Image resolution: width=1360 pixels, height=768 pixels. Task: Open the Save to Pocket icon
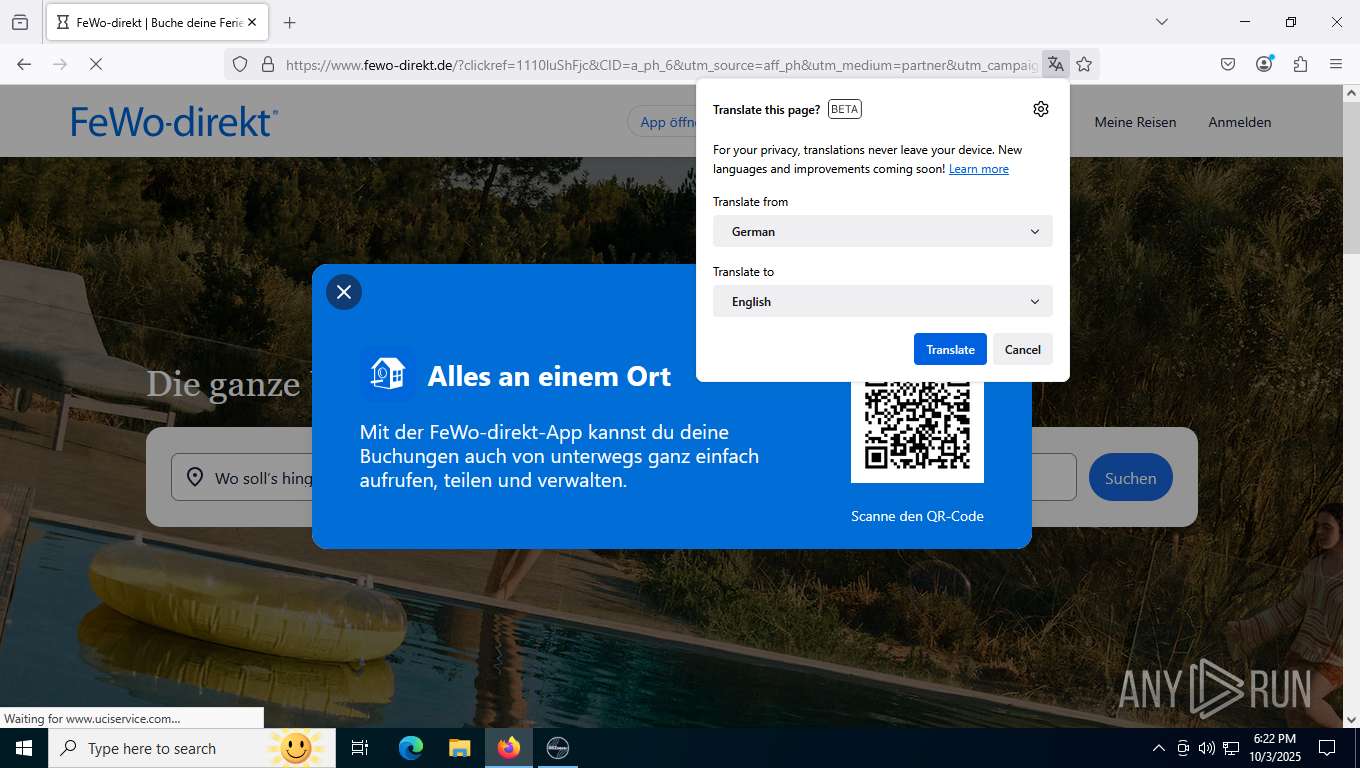pyautogui.click(x=1228, y=64)
